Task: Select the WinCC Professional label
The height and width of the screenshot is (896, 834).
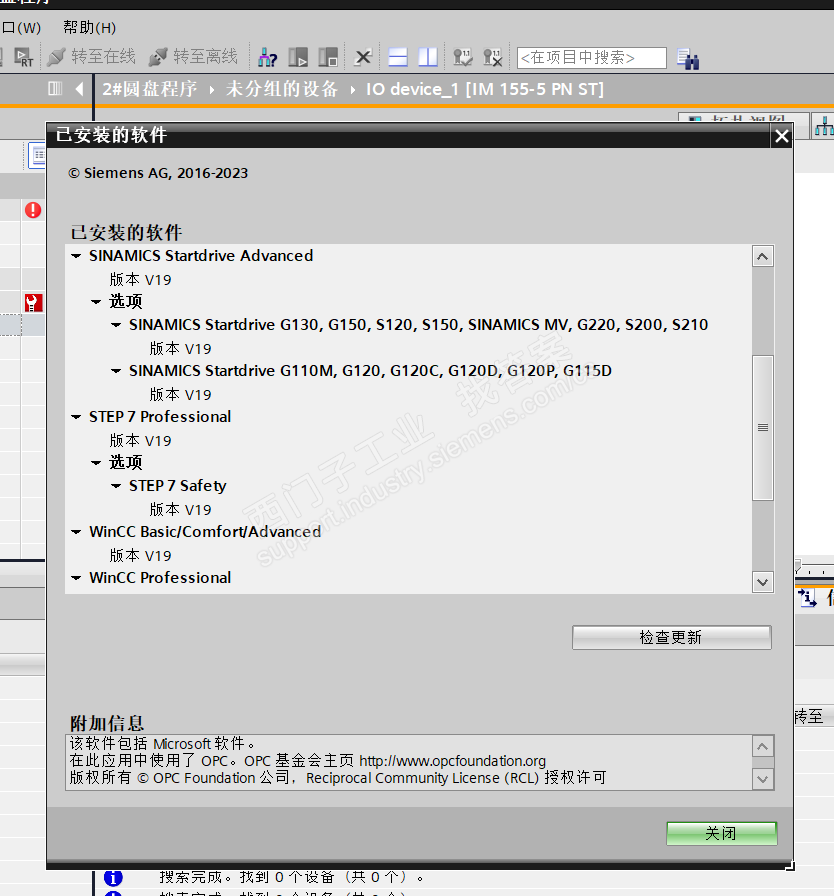Action: click(x=160, y=578)
